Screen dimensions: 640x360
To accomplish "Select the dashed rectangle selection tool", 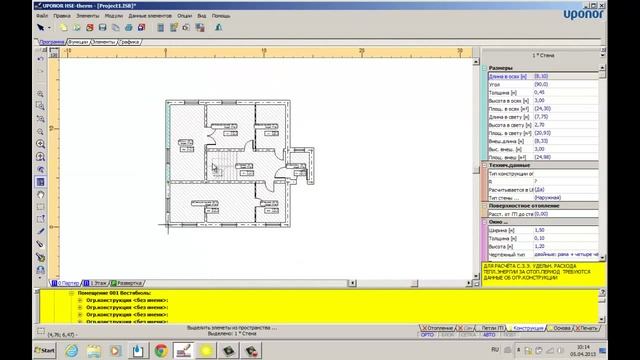I will (40, 207).
